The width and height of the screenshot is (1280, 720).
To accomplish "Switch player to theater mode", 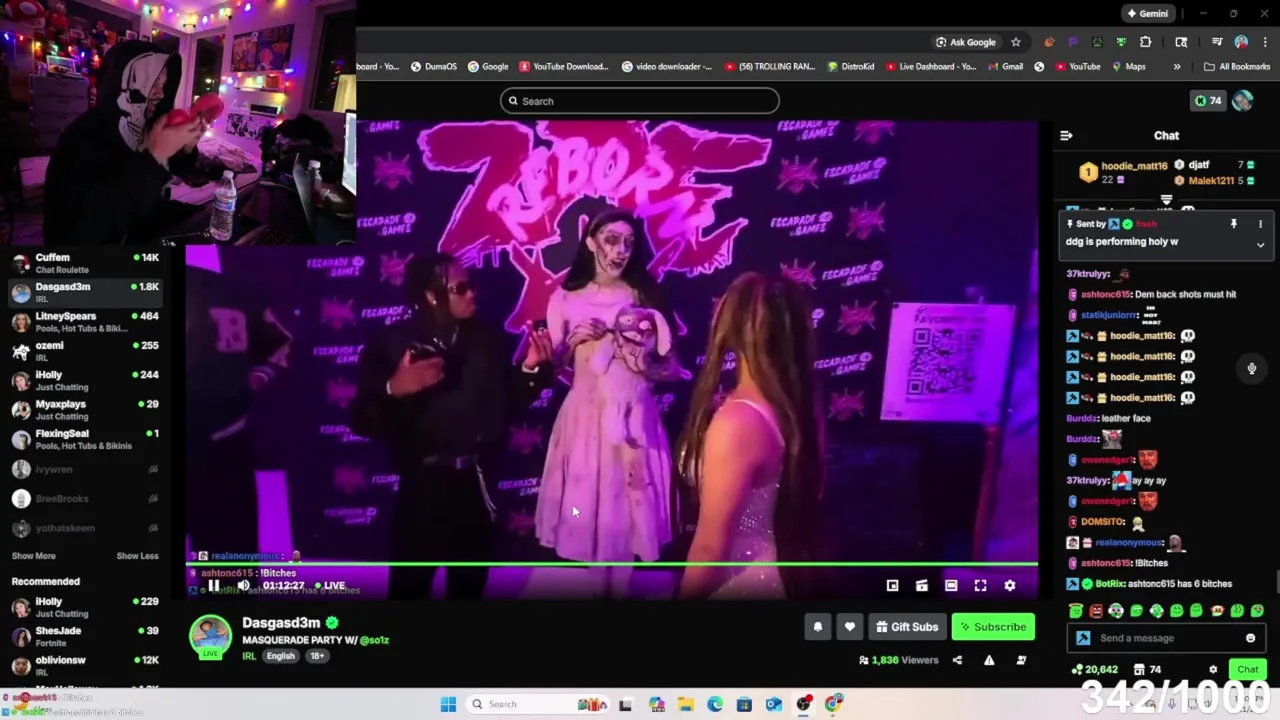I will tap(951, 586).
